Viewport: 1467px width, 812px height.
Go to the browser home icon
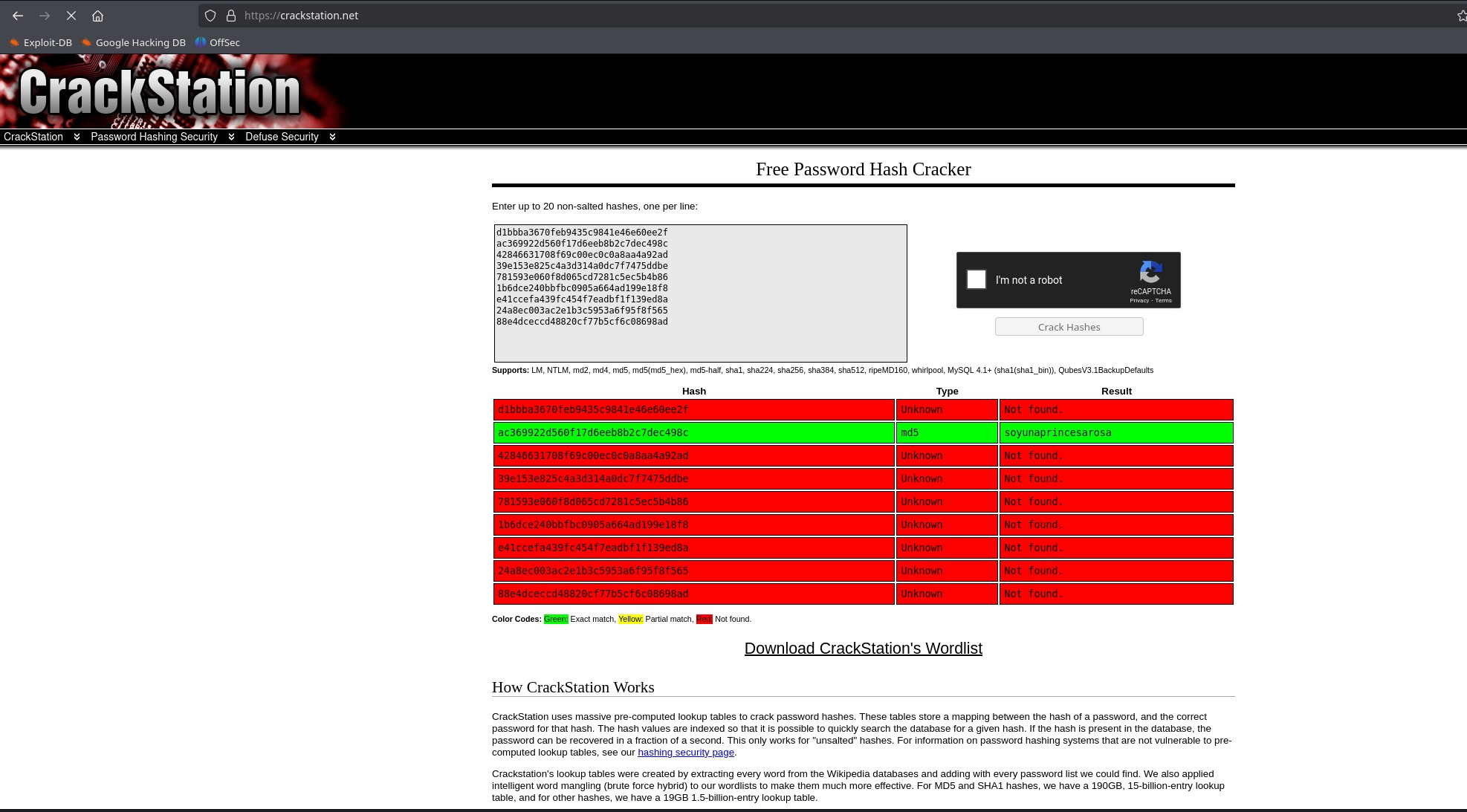[x=97, y=16]
